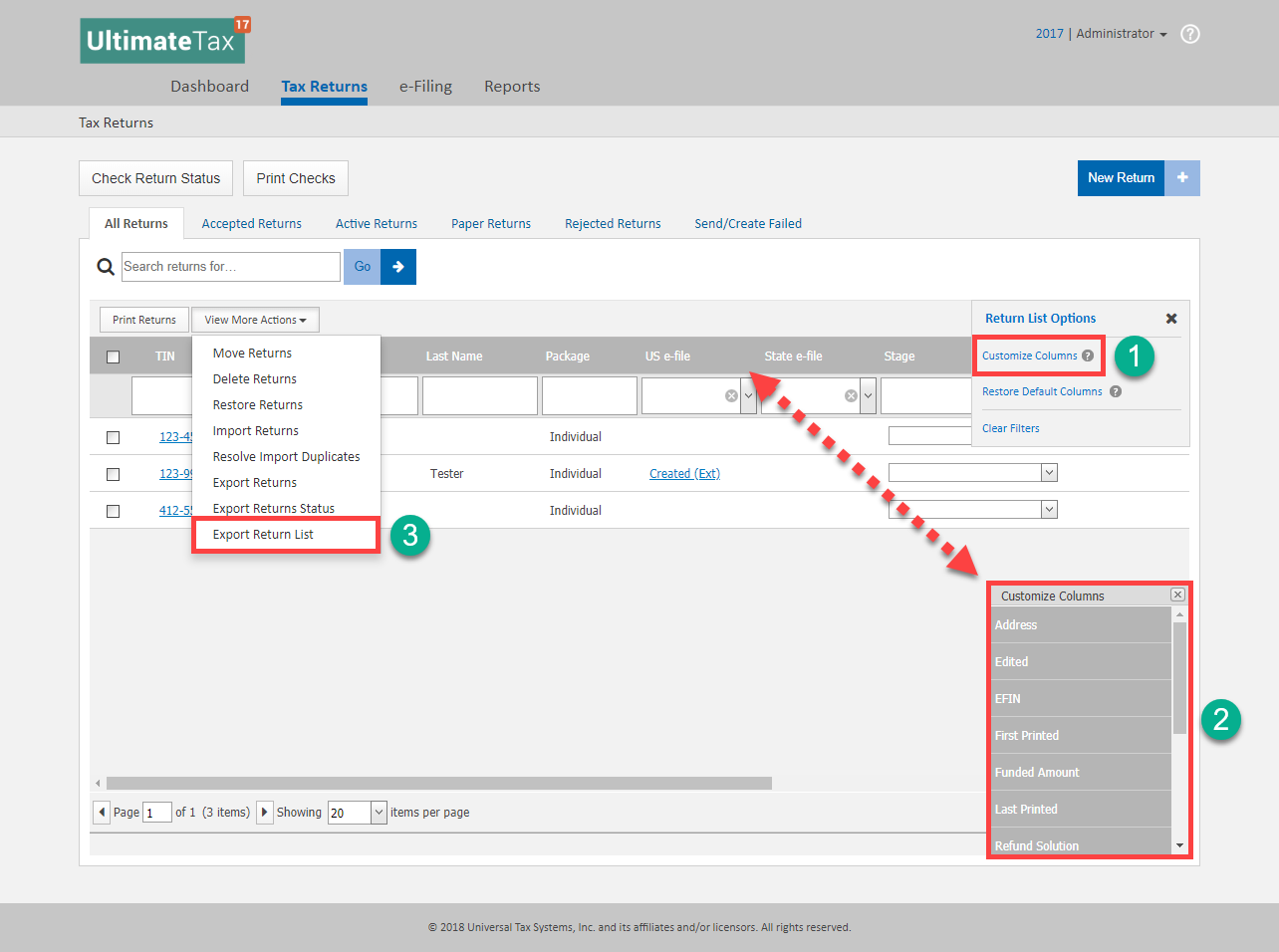This screenshot has width=1279, height=952.
Task: Open the e-Filing tab
Action: [425, 87]
